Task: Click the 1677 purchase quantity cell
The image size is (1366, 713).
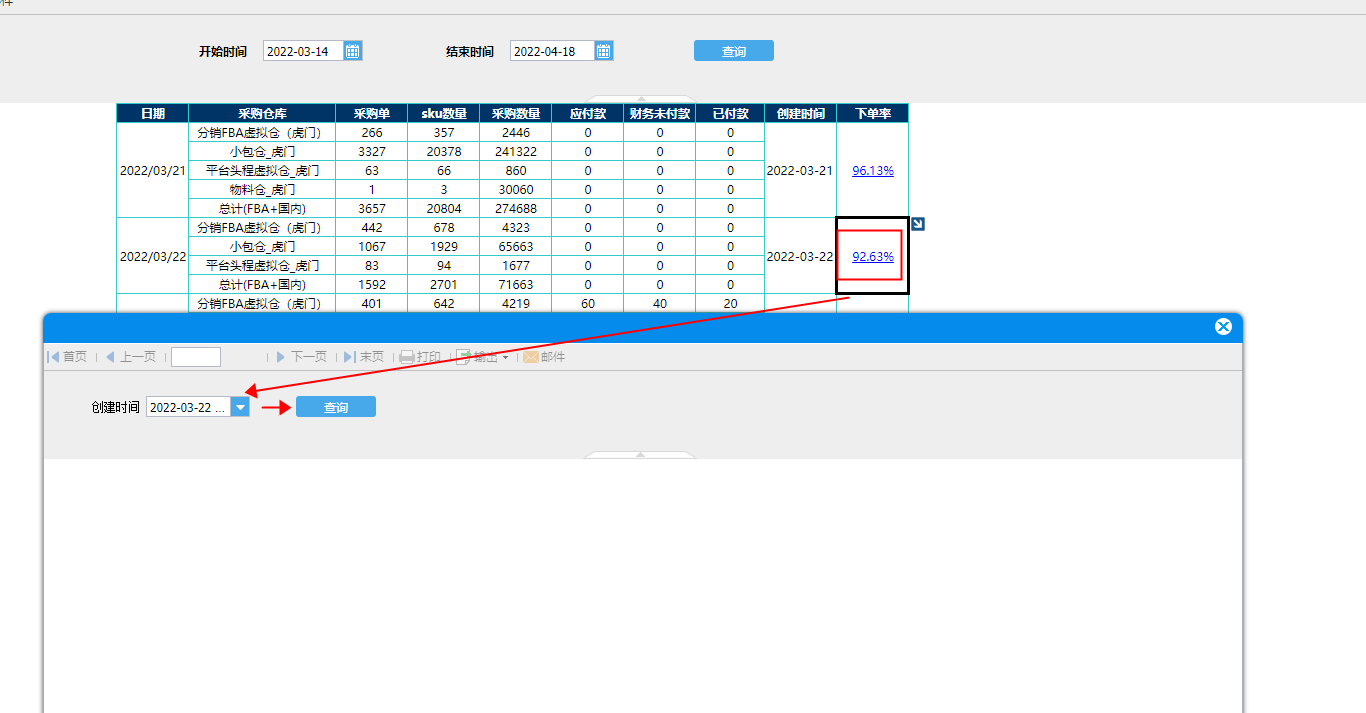Action: tap(516, 266)
